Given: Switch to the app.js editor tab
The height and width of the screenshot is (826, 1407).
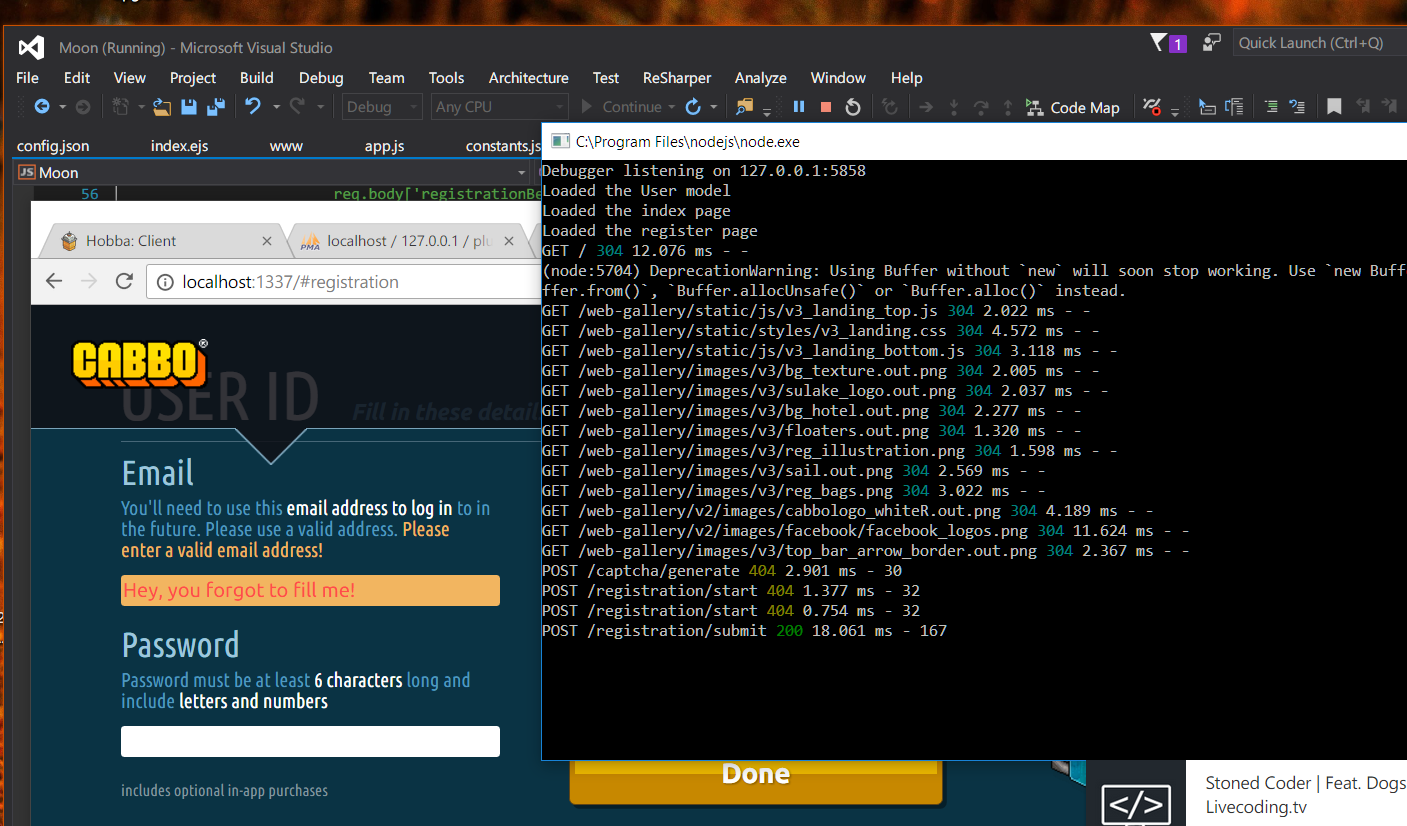Looking at the screenshot, I should point(384,146).
